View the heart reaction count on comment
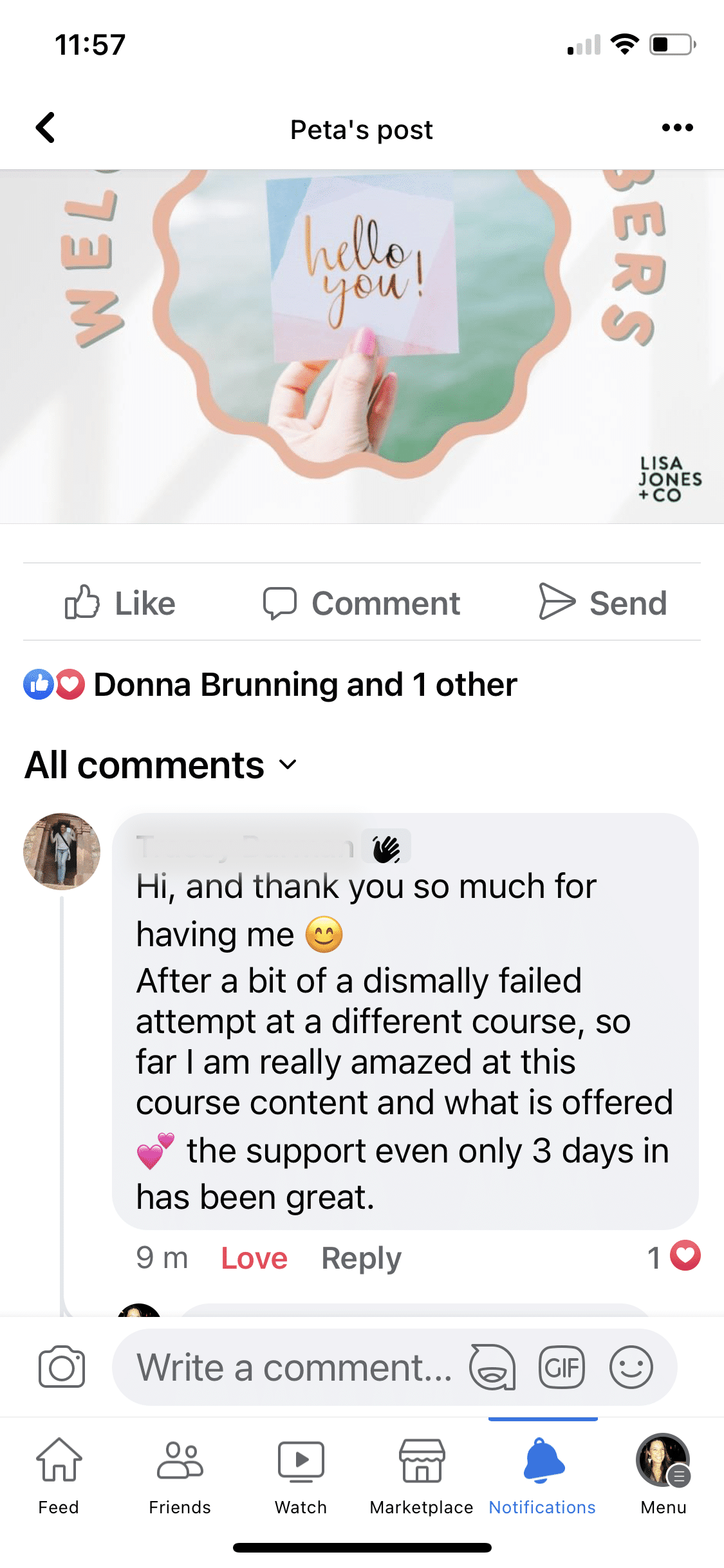This screenshot has width=724, height=1568. click(673, 1256)
